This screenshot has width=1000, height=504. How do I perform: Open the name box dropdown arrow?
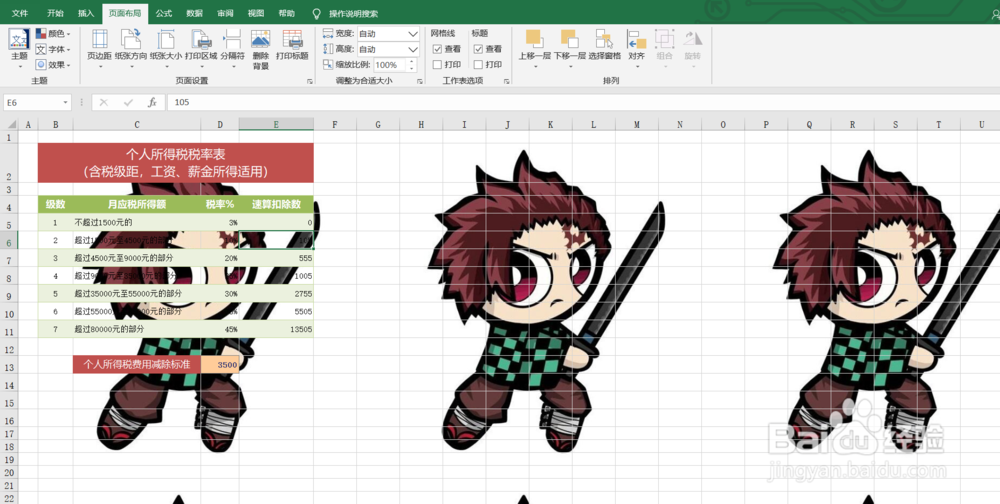point(66,102)
